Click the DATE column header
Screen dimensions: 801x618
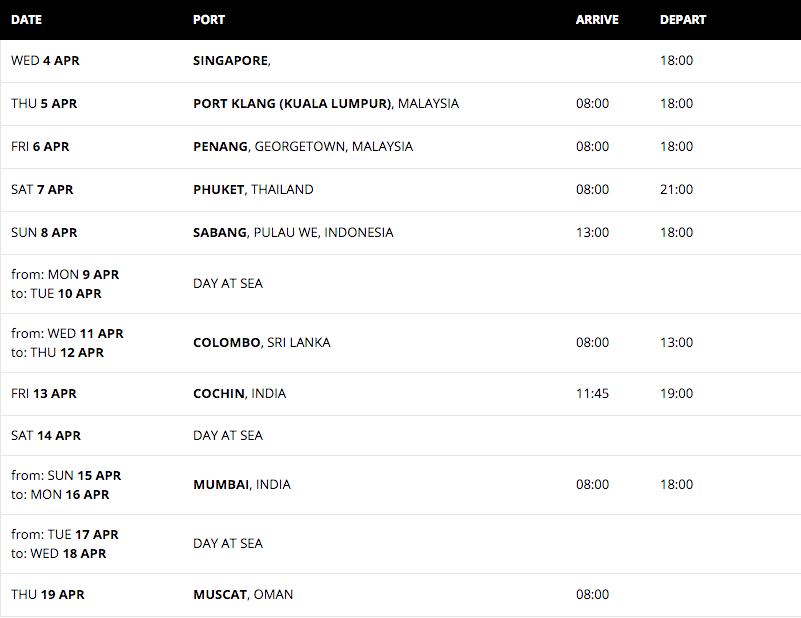pyautogui.click(x=26, y=20)
